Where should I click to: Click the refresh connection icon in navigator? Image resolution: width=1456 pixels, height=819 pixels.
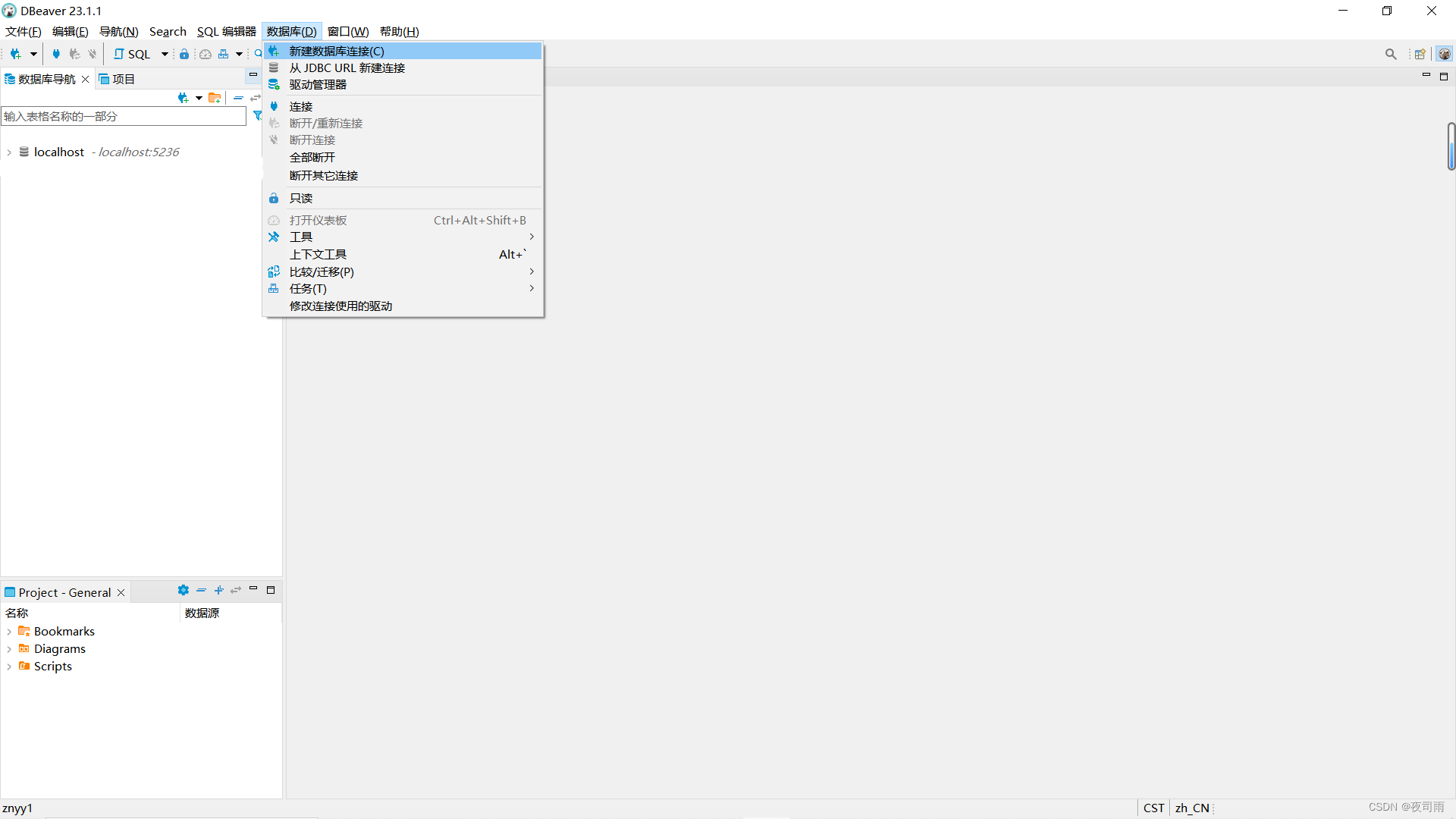click(255, 97)
